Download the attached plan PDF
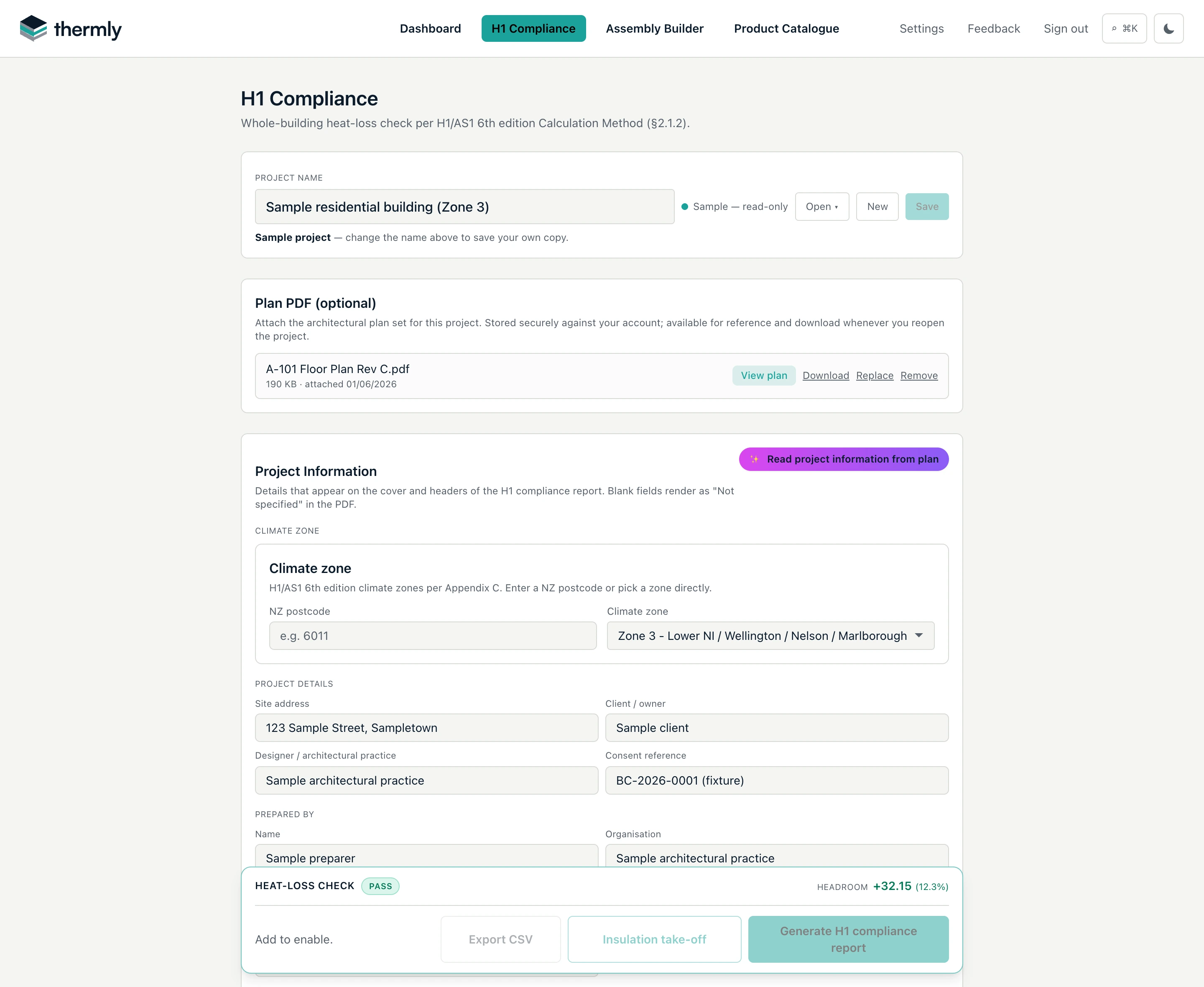This screenshot has height=987, width=1204. (x=826, y=375)
